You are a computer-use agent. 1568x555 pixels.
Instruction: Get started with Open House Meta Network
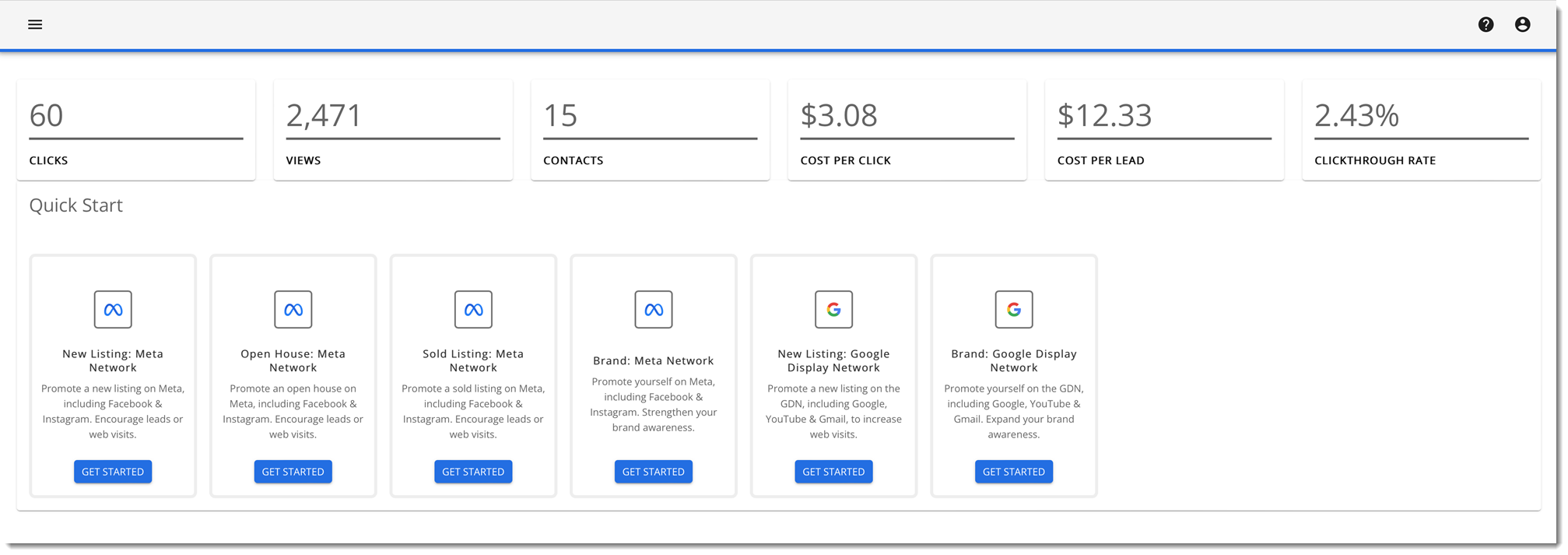293,472
